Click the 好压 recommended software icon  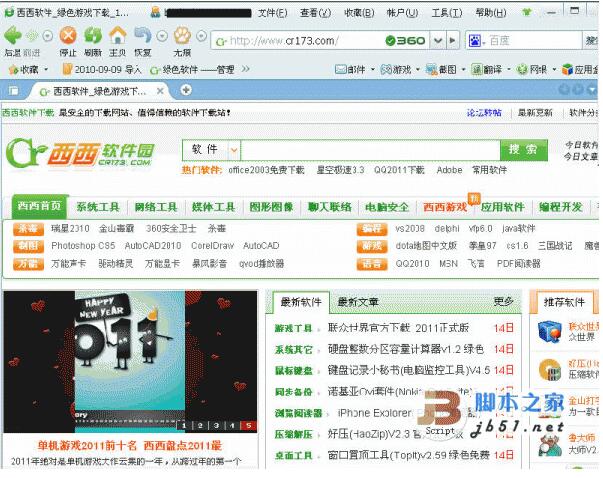pyautogui.click(x=549, y=370)
